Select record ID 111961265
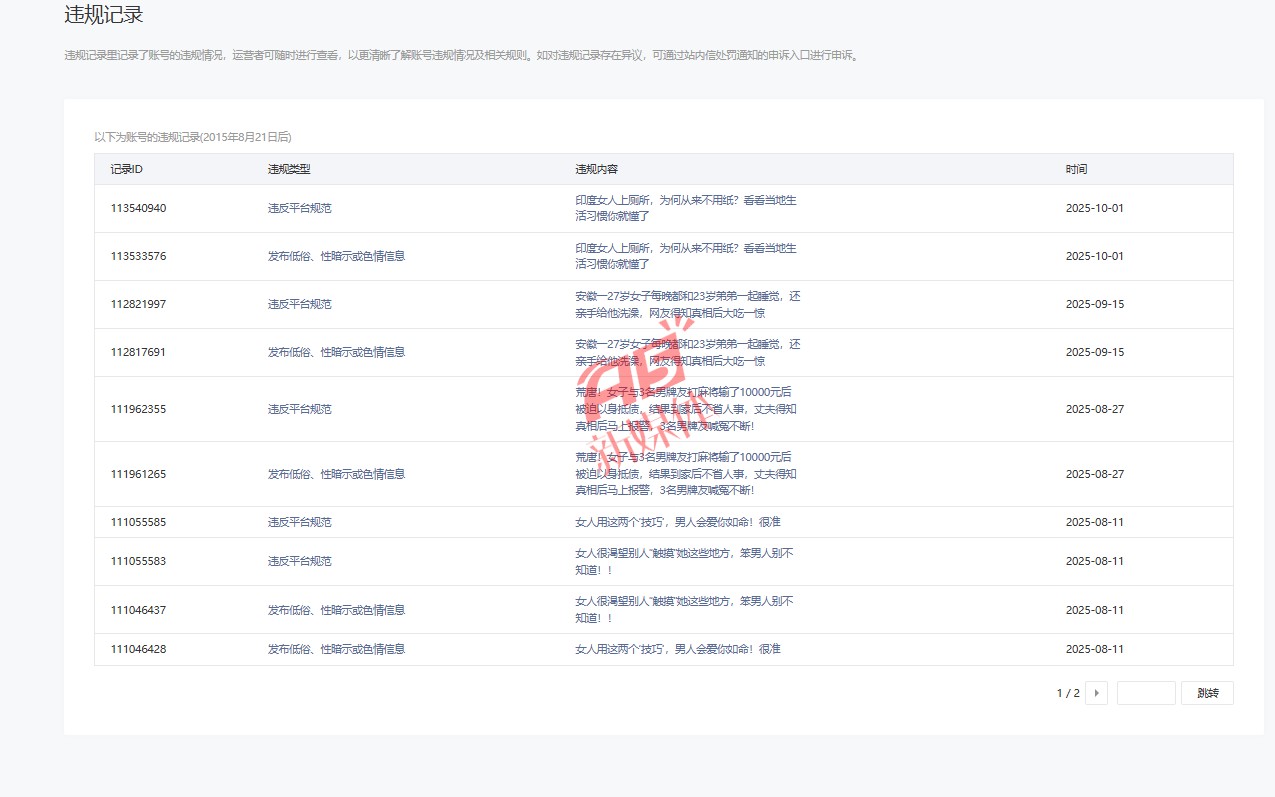1275x797 pixels. (138, 474)
